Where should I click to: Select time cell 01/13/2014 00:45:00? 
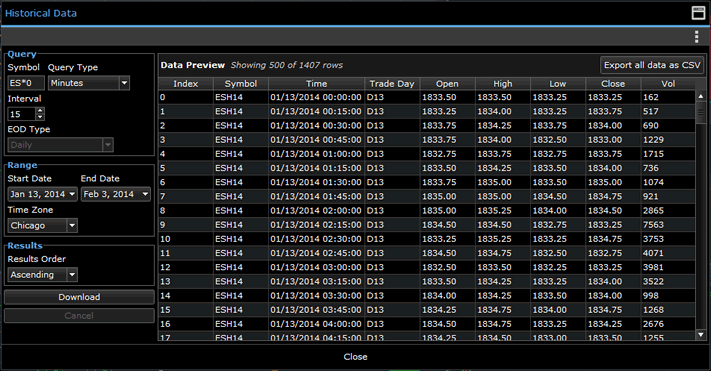(x=317, y=140)
